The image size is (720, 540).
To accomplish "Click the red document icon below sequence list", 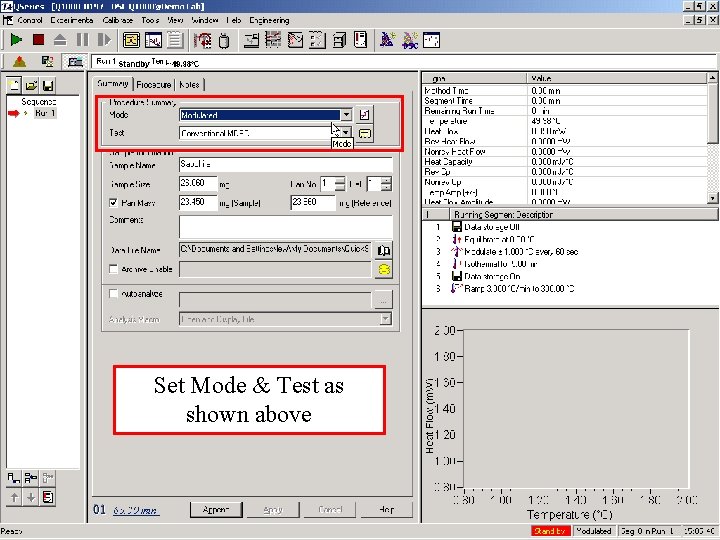I will pos(48,497).
